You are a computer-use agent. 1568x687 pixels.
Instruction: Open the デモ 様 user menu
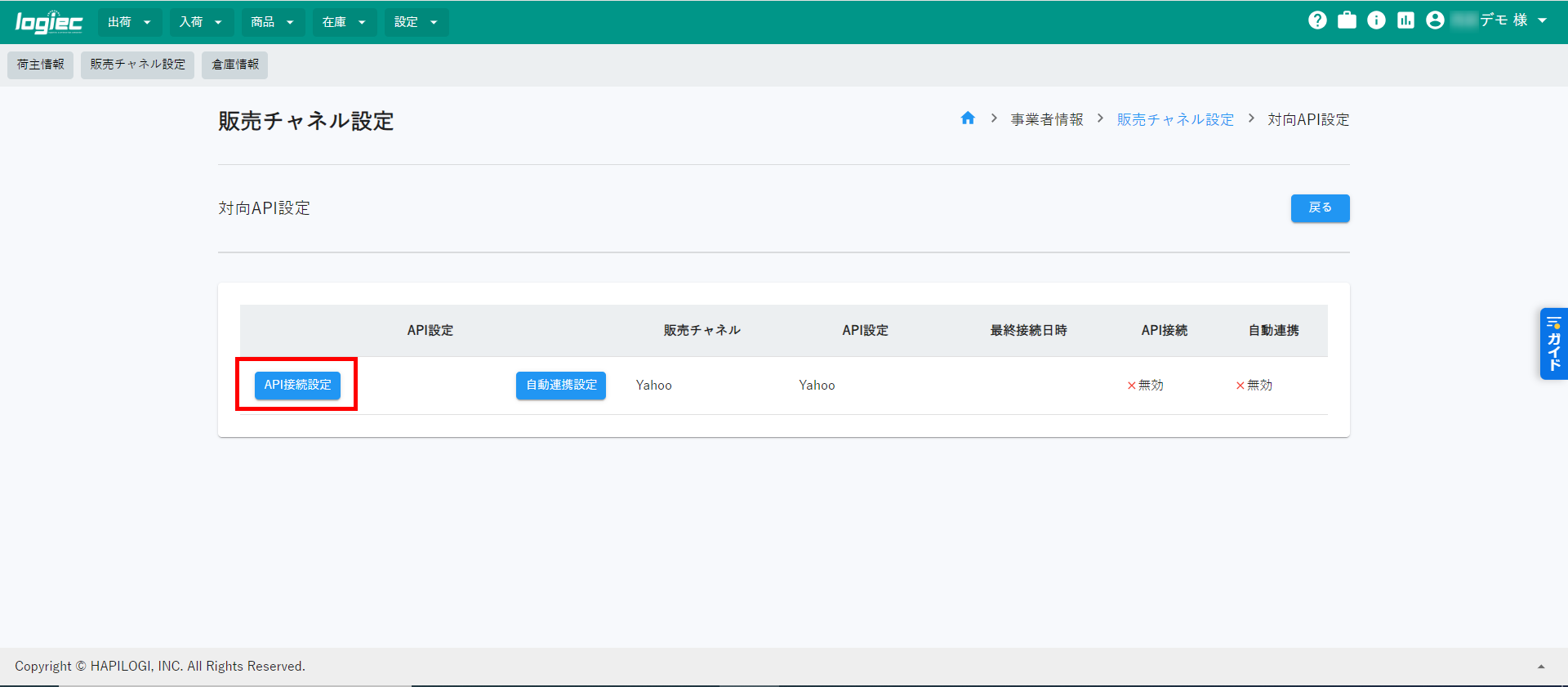[x=1512, y=20]
